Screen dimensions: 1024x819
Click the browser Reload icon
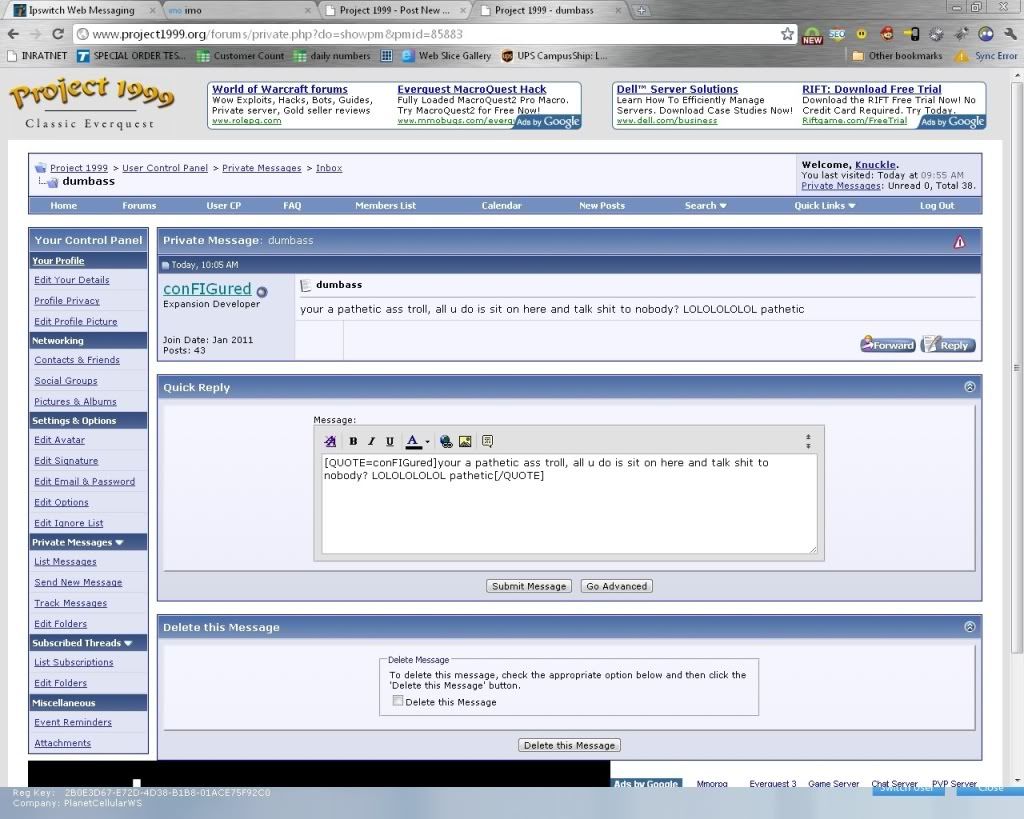pyautogui.click(x=58, y=34)
